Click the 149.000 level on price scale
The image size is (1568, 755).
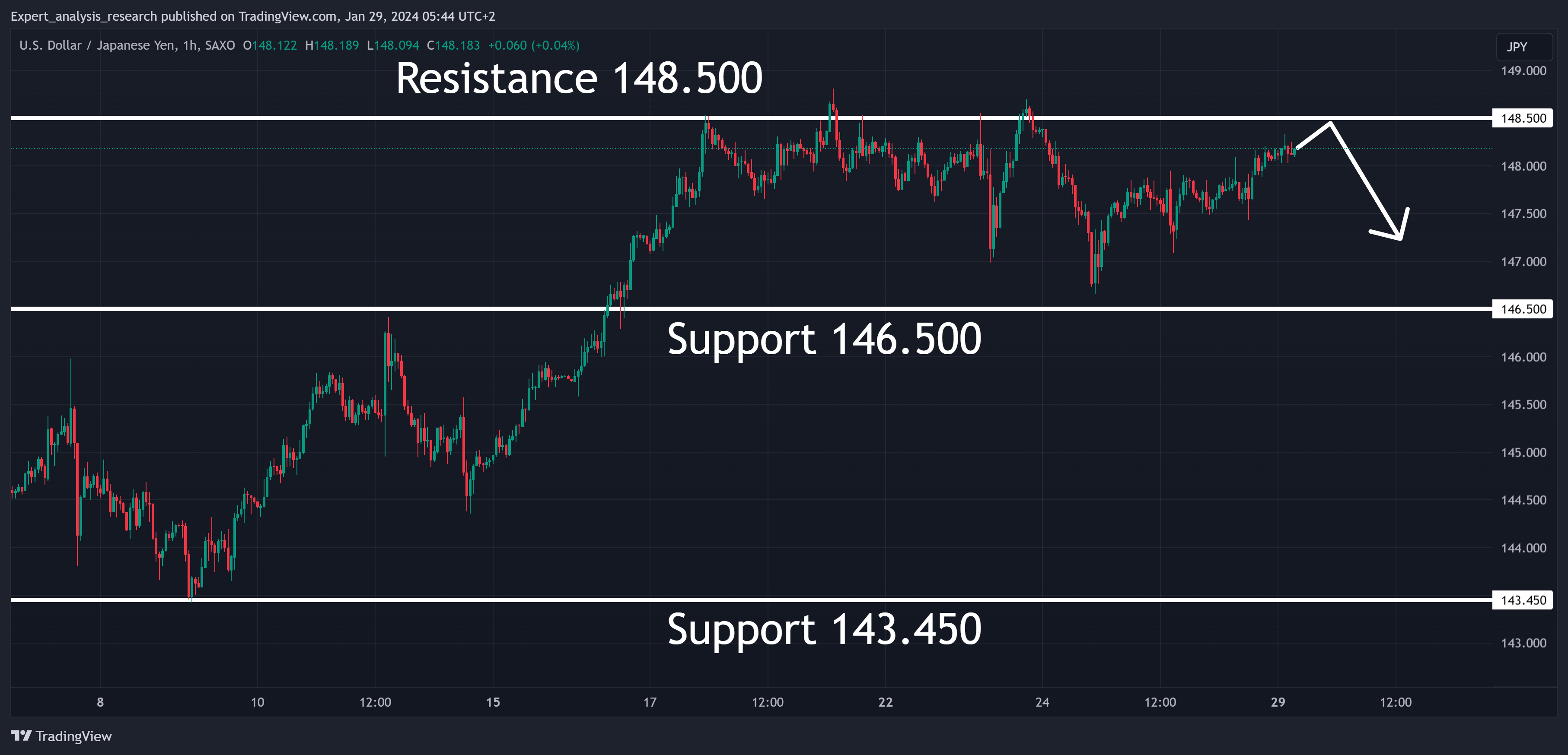(1523, 70)
